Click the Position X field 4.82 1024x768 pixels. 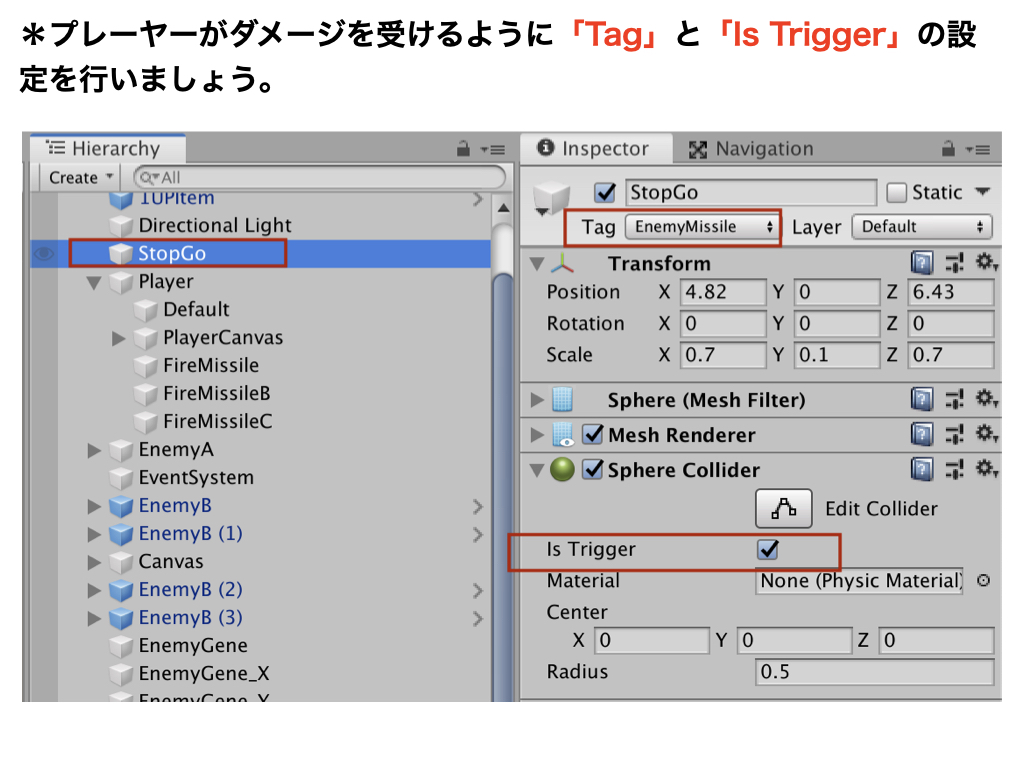[x=722, y=292]
